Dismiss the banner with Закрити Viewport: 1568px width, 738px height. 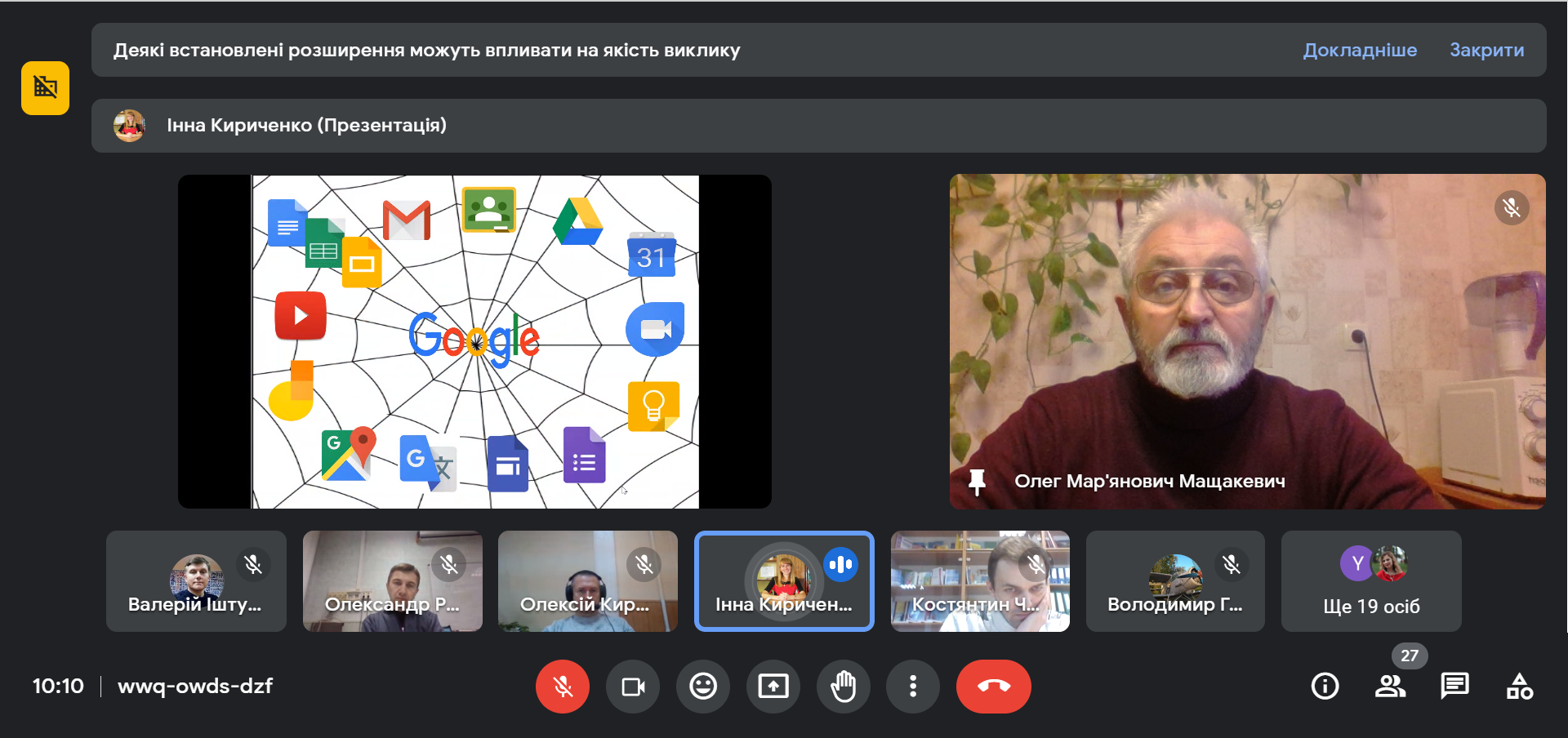1486,50
